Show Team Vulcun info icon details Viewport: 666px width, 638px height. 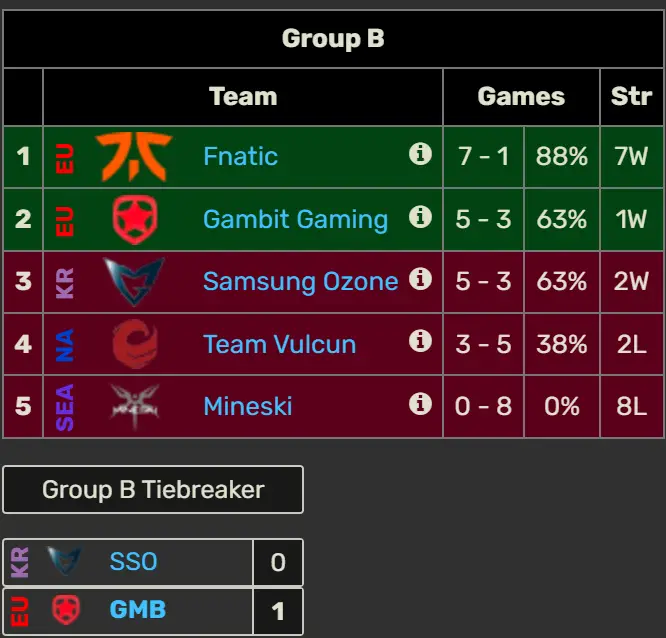(x=420, y=341)
